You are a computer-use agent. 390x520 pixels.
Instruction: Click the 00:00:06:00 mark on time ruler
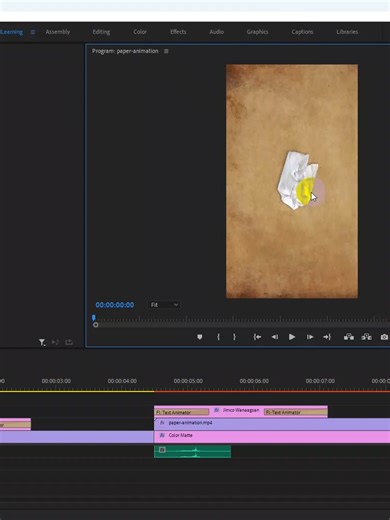coord(254,381)
